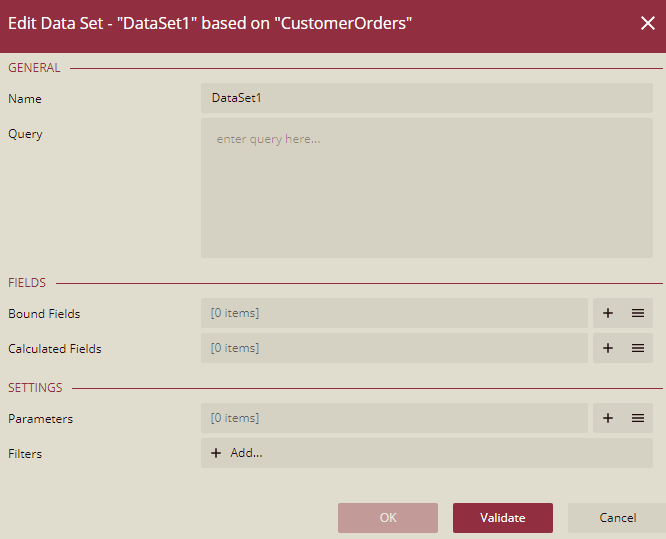Close the Edit Data Set dialog
The height and width of the screenshot is (539, 666).
(x=648, y=23)
